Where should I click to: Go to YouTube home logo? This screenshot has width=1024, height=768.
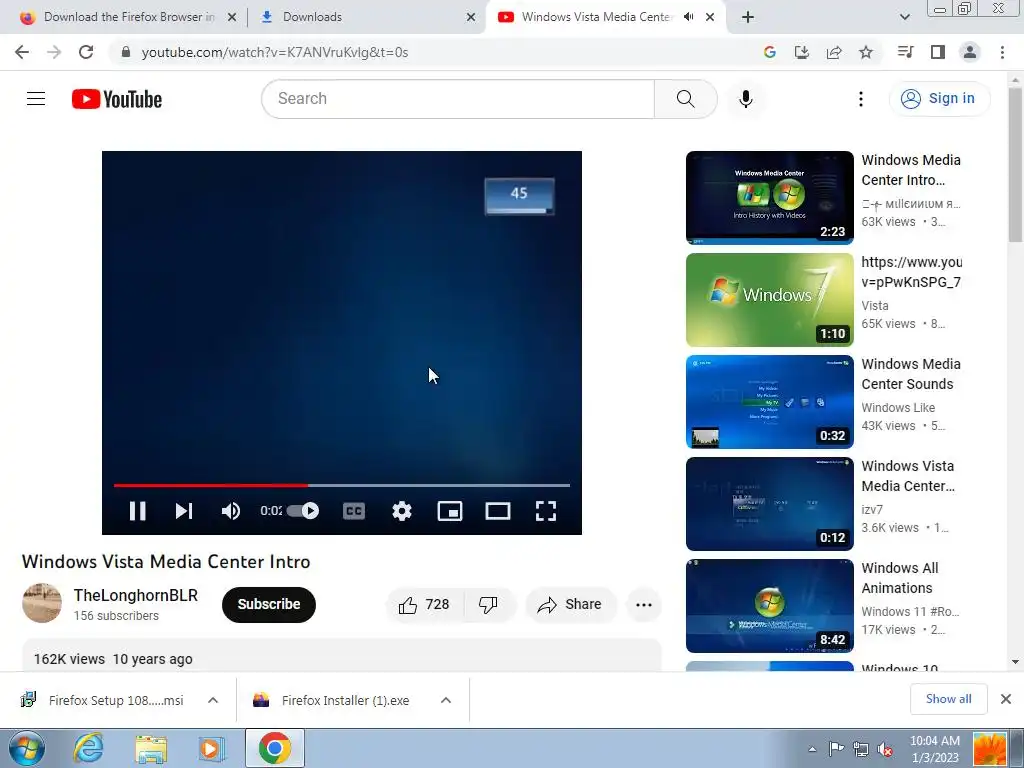pyautogui.click(x=117, y=99)
